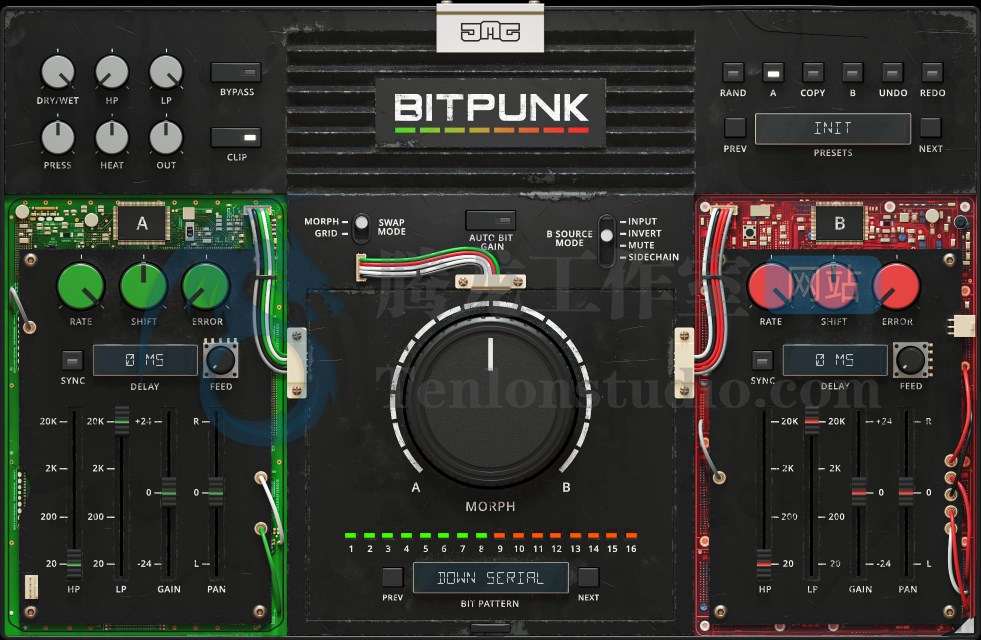Click the DRY/WET knob

pyautogui.click(x=58, y=71)
